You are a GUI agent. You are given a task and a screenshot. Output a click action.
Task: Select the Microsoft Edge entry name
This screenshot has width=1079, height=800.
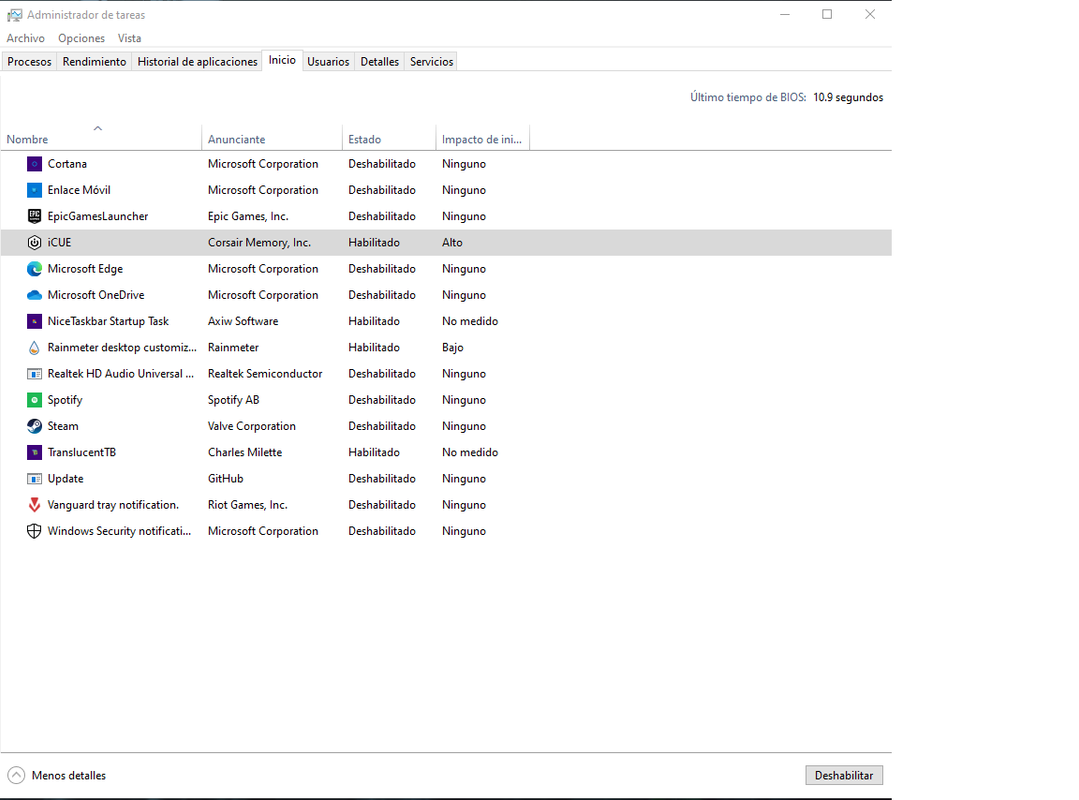85,269
